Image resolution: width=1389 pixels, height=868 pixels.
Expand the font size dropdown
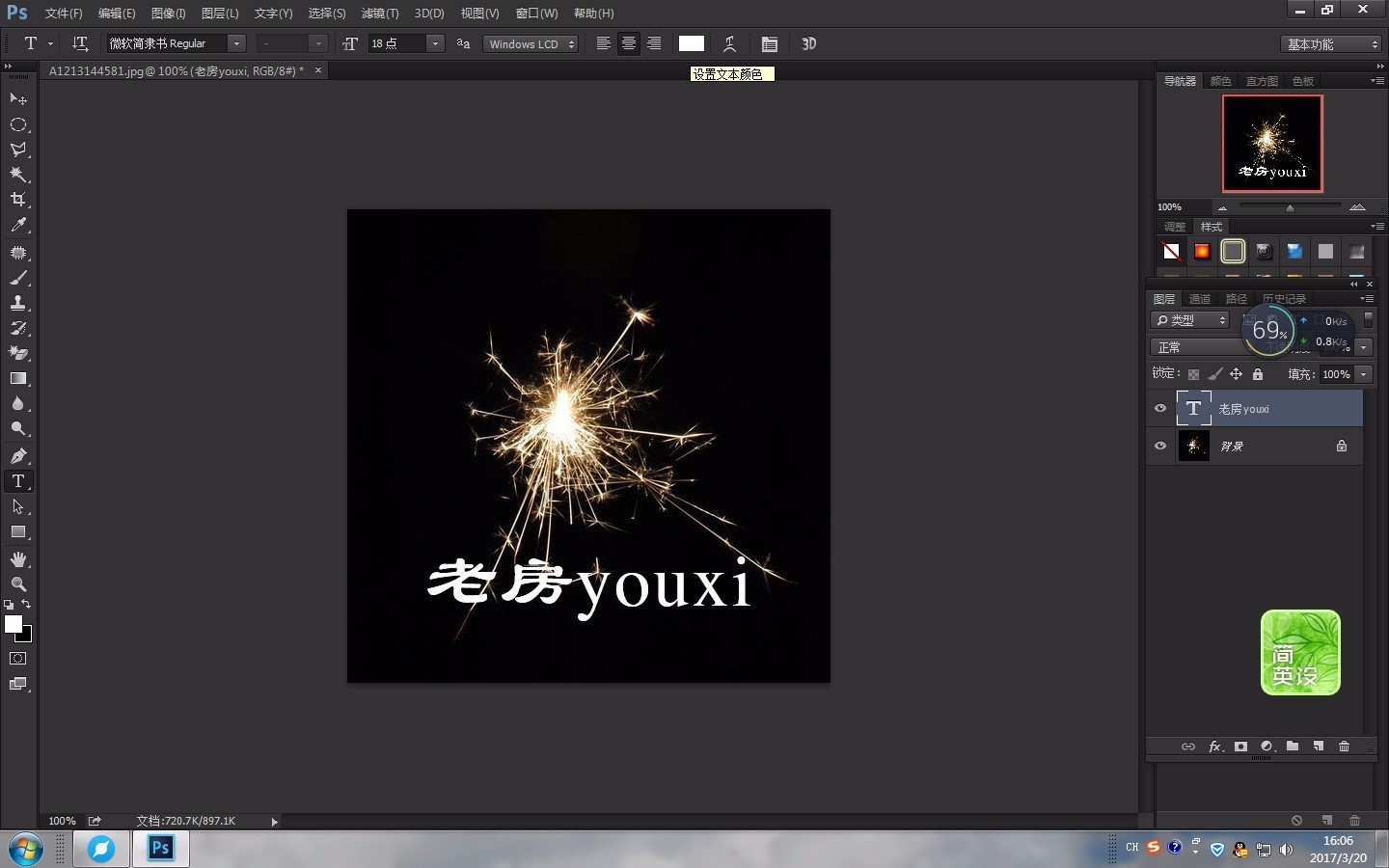click(435, 43)
